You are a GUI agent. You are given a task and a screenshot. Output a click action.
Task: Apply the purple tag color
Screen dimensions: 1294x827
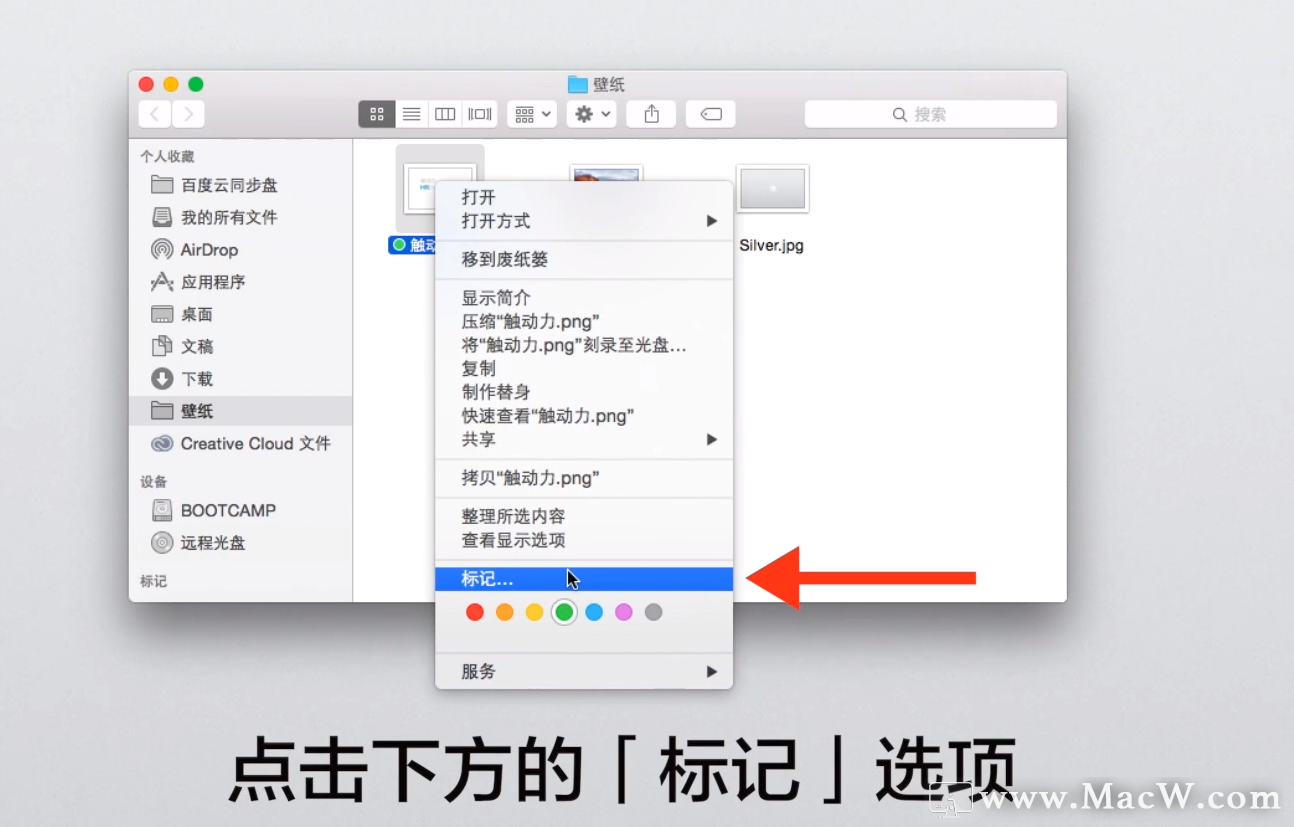(x=624, y=612)
